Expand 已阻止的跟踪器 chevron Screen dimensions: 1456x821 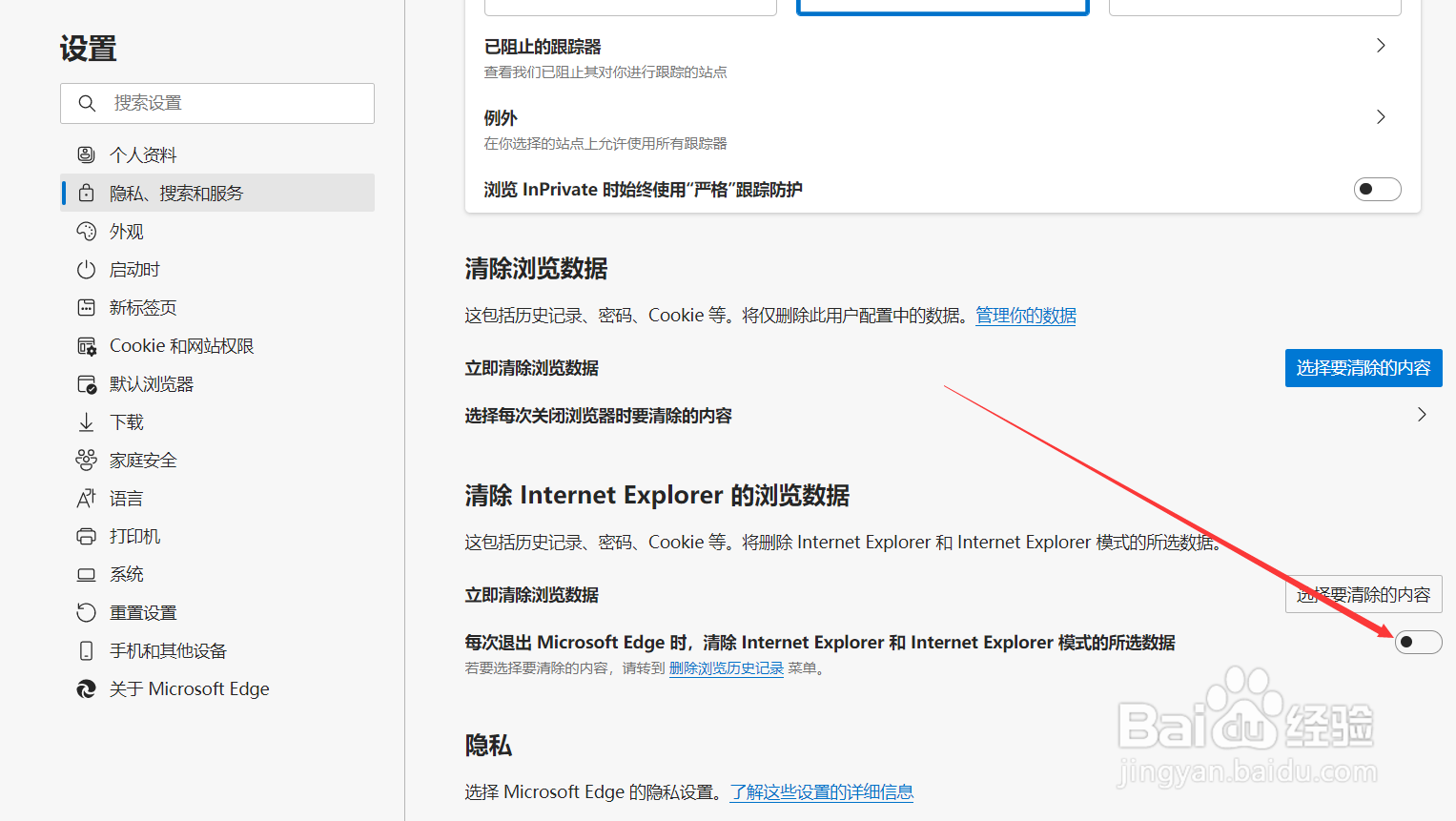1381,46
